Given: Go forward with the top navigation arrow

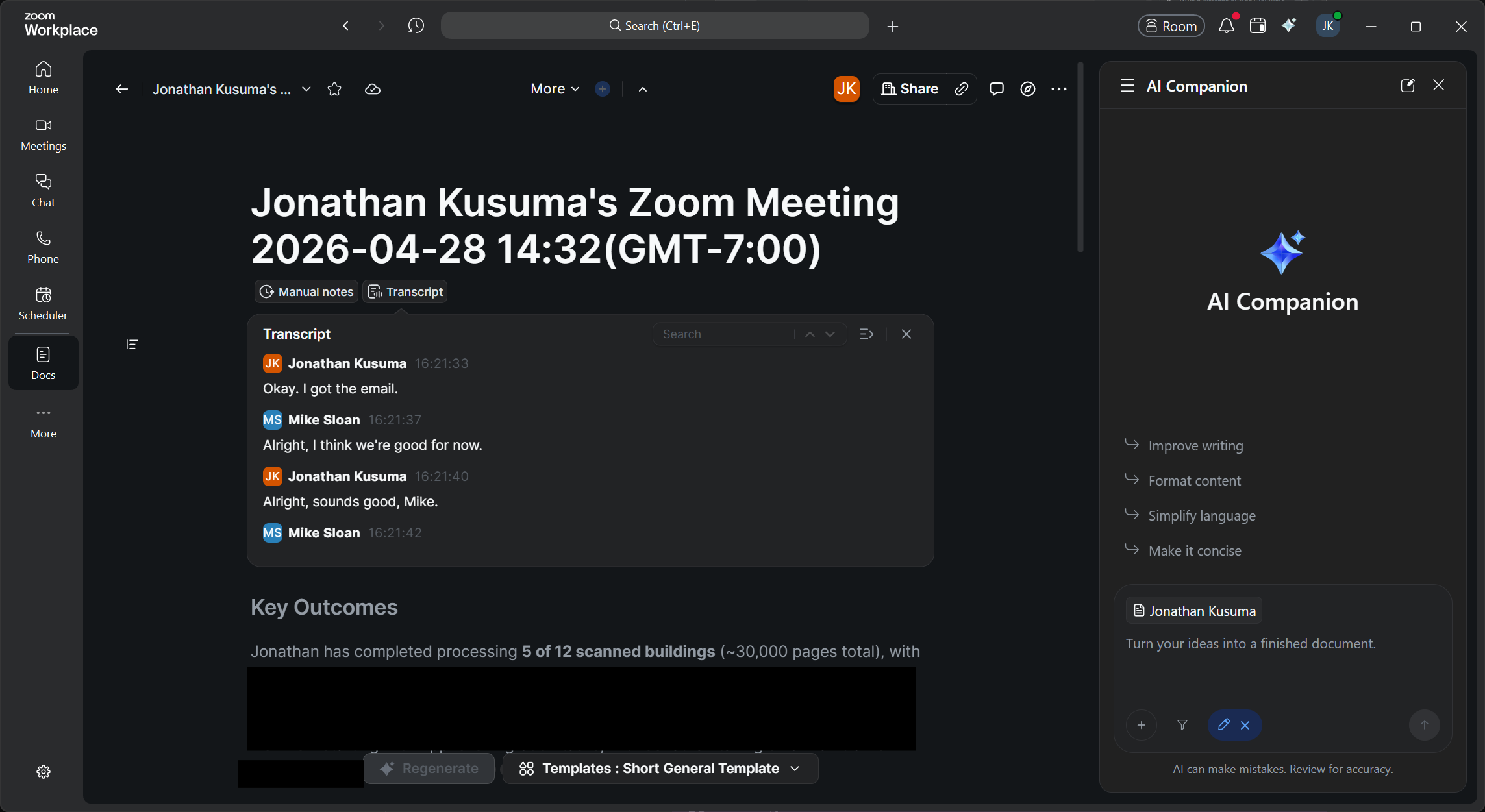Looking at the screenshot, I should pyautogui.click(x=381, y=26).
